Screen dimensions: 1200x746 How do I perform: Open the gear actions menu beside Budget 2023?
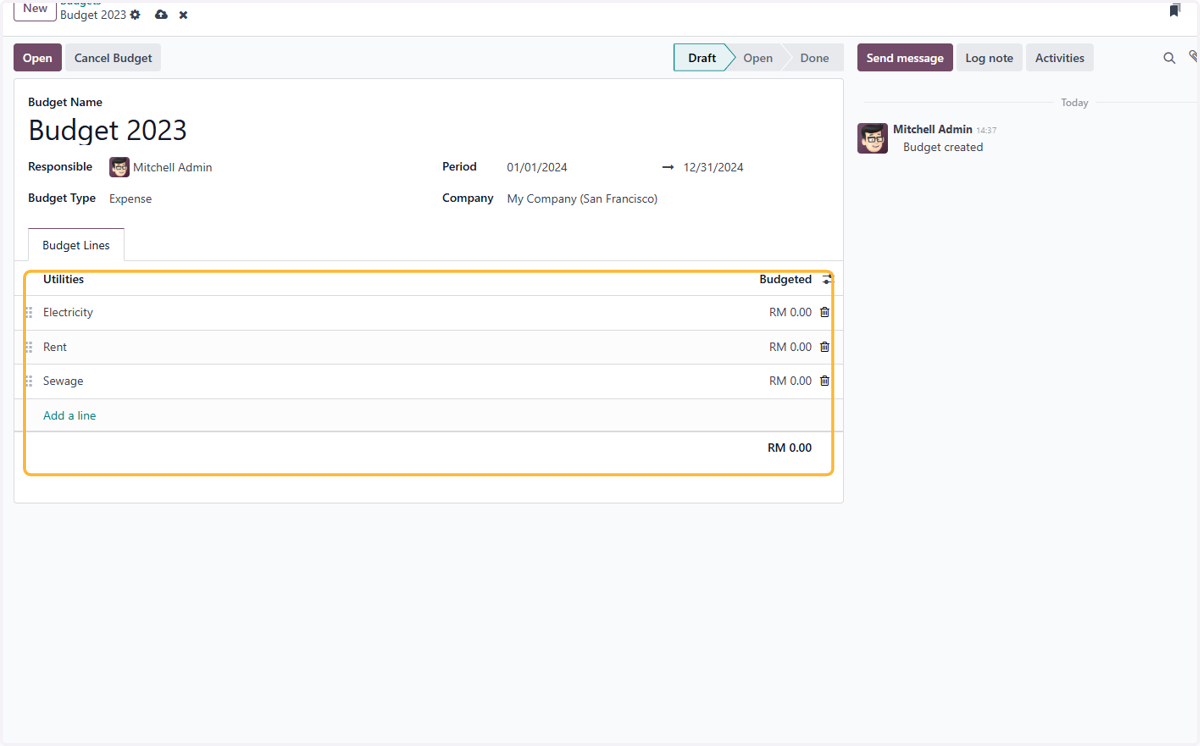[136, 15]
